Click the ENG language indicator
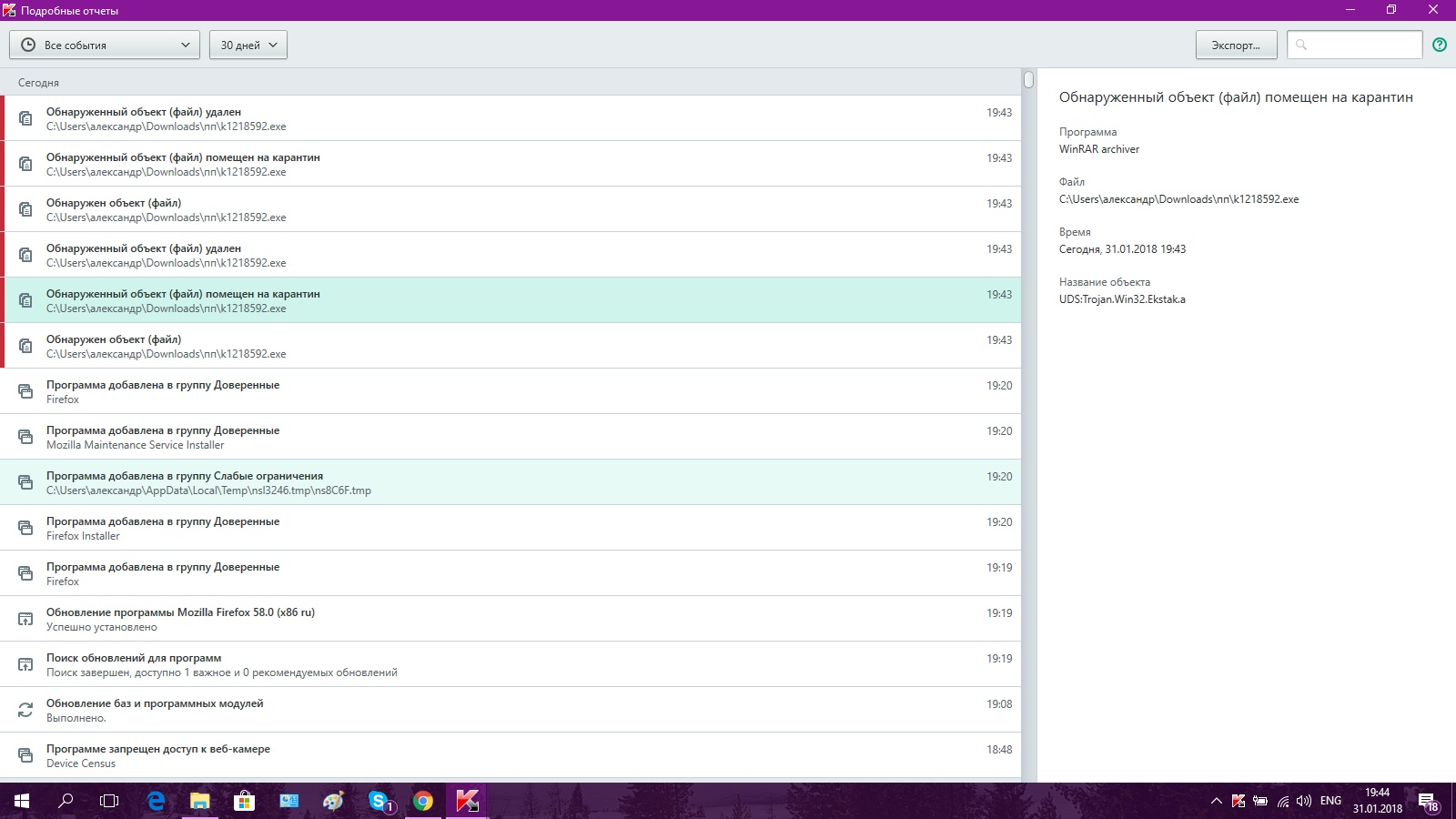This screenshot has width=1456, height=819. tap(1330, 801)
